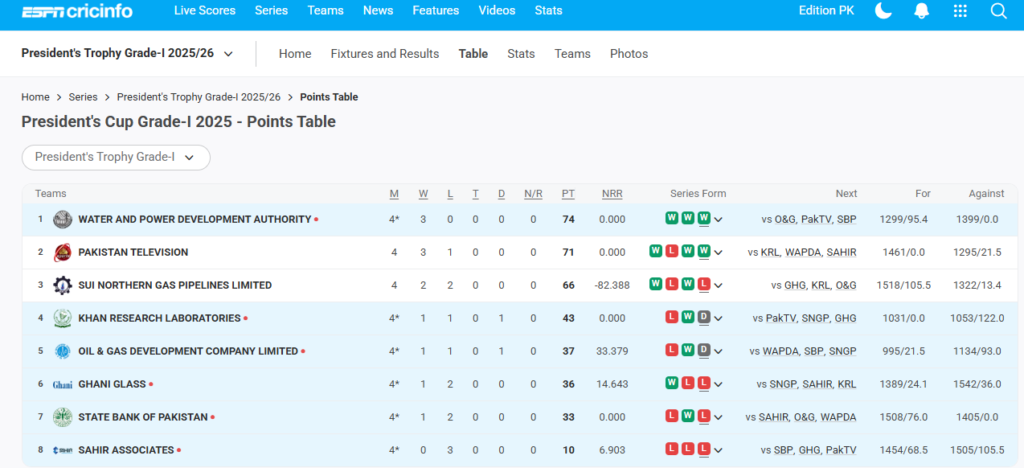Image resolution: width=1024 pixels, height=468 pixels.
Task: Open the notifications bell
Action: coord(920,11)
